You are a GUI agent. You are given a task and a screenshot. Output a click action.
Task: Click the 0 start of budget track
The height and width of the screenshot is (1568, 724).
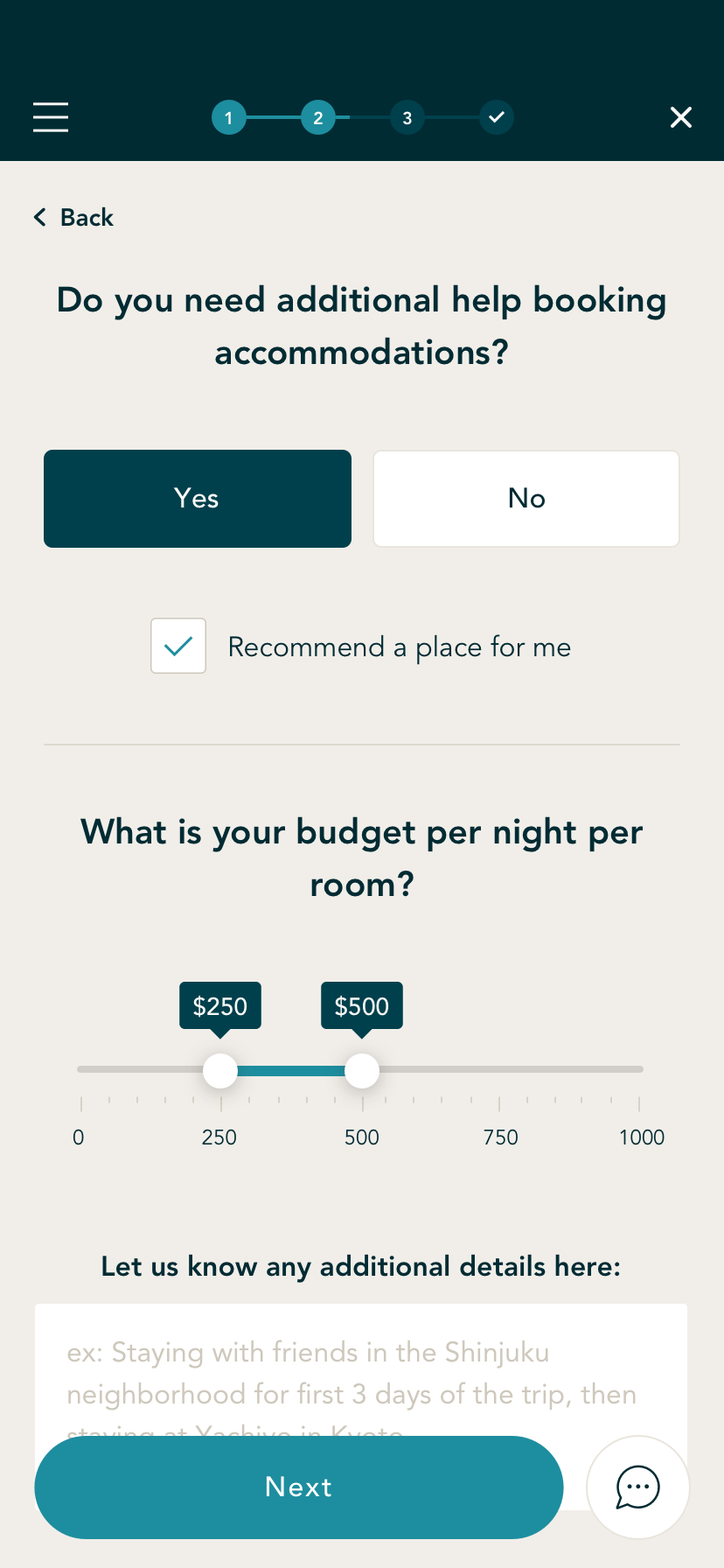pos(81,1069)
